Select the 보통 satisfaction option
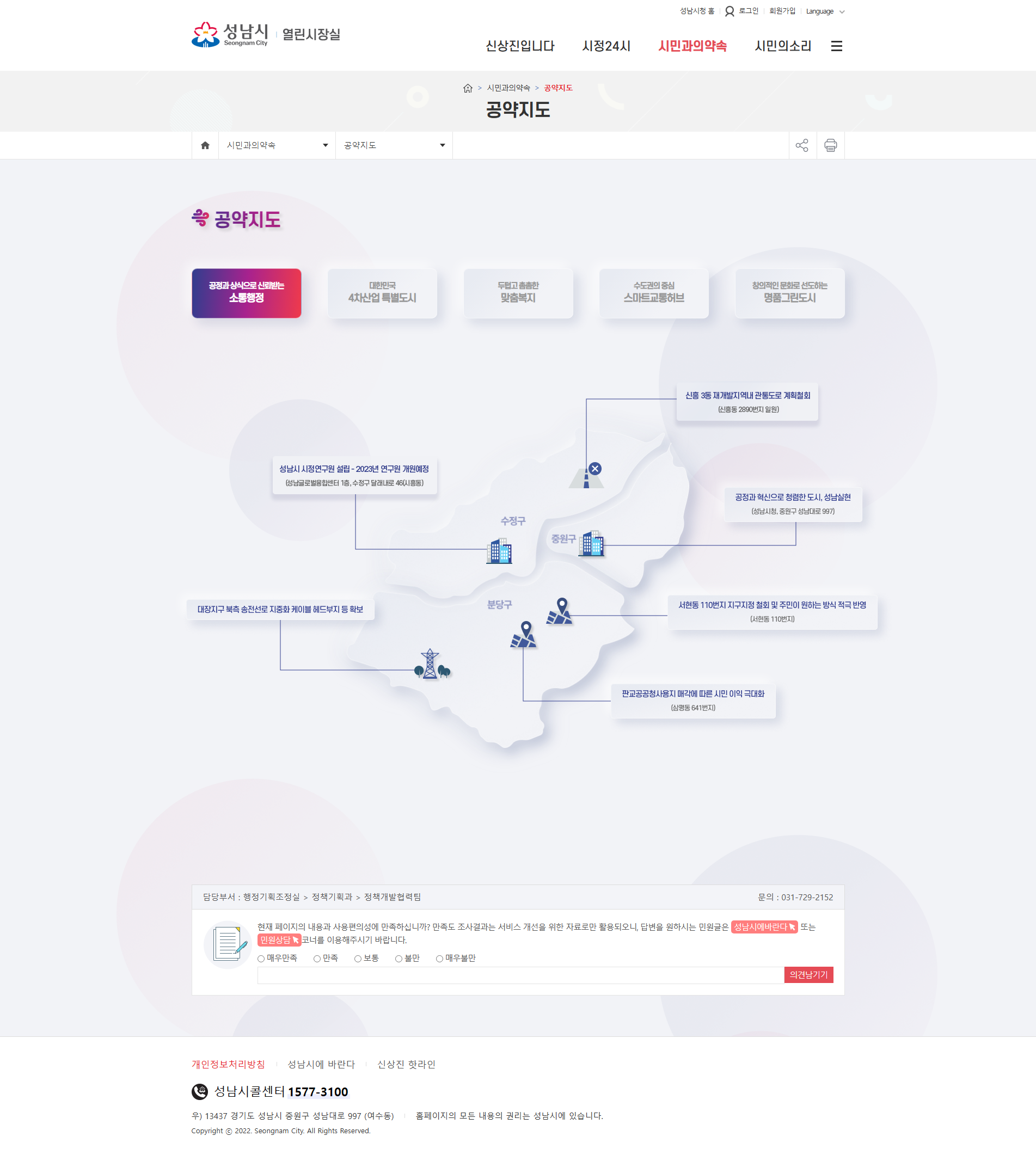1036x1161 pixels. click(x=358, y=959)
